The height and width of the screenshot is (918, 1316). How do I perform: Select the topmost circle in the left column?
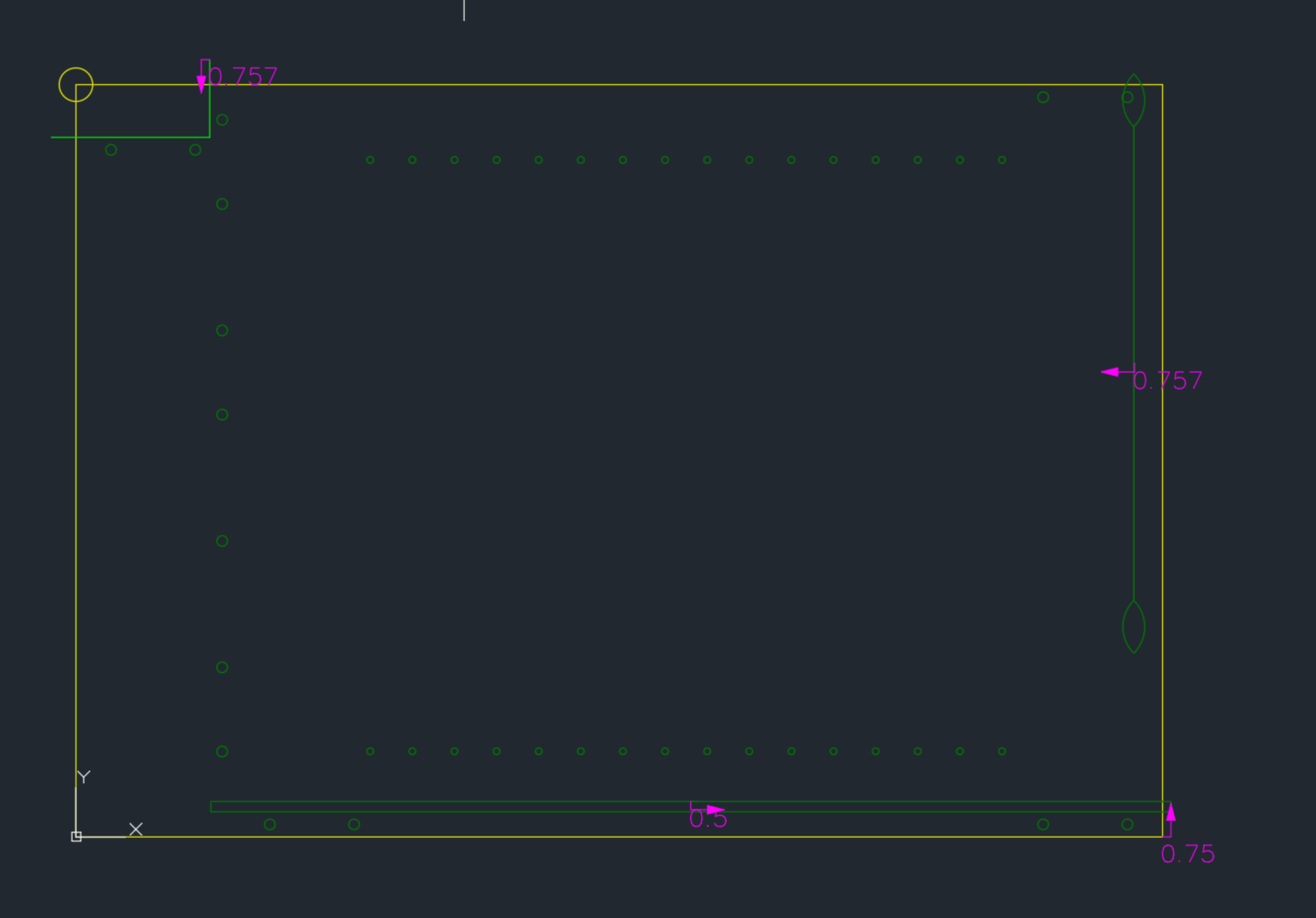coord(222,120)
